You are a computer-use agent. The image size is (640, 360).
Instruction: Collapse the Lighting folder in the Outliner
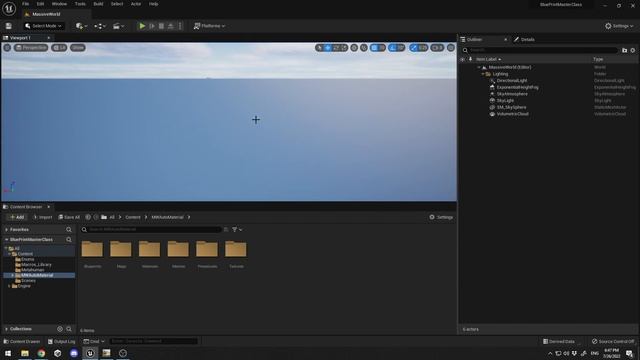point(483,74)
